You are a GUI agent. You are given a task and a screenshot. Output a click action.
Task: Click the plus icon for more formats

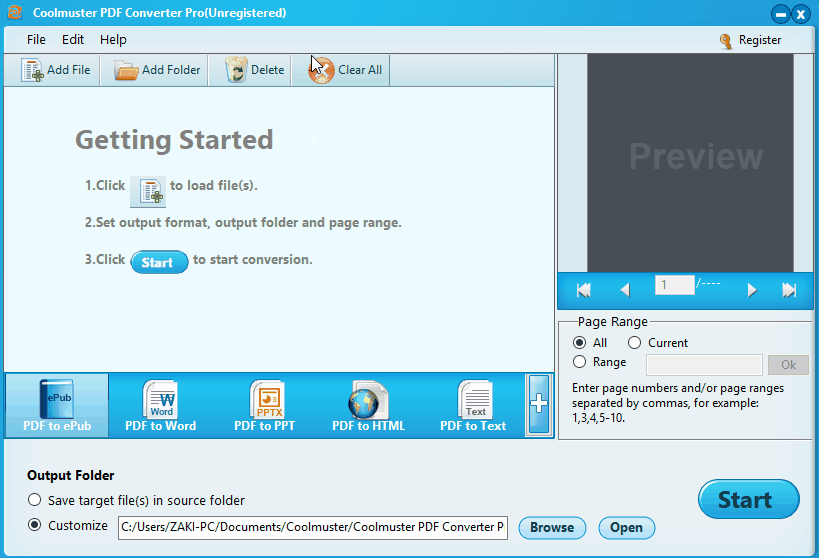click(539, 404)
